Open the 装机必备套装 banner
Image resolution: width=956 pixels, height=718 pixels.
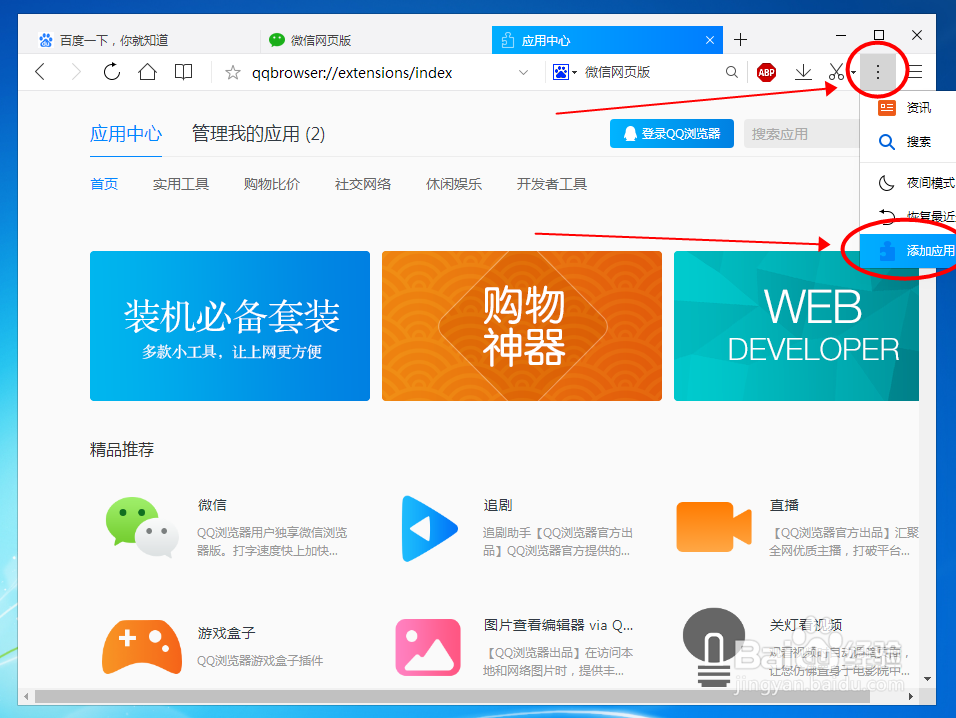pos(230,326)
